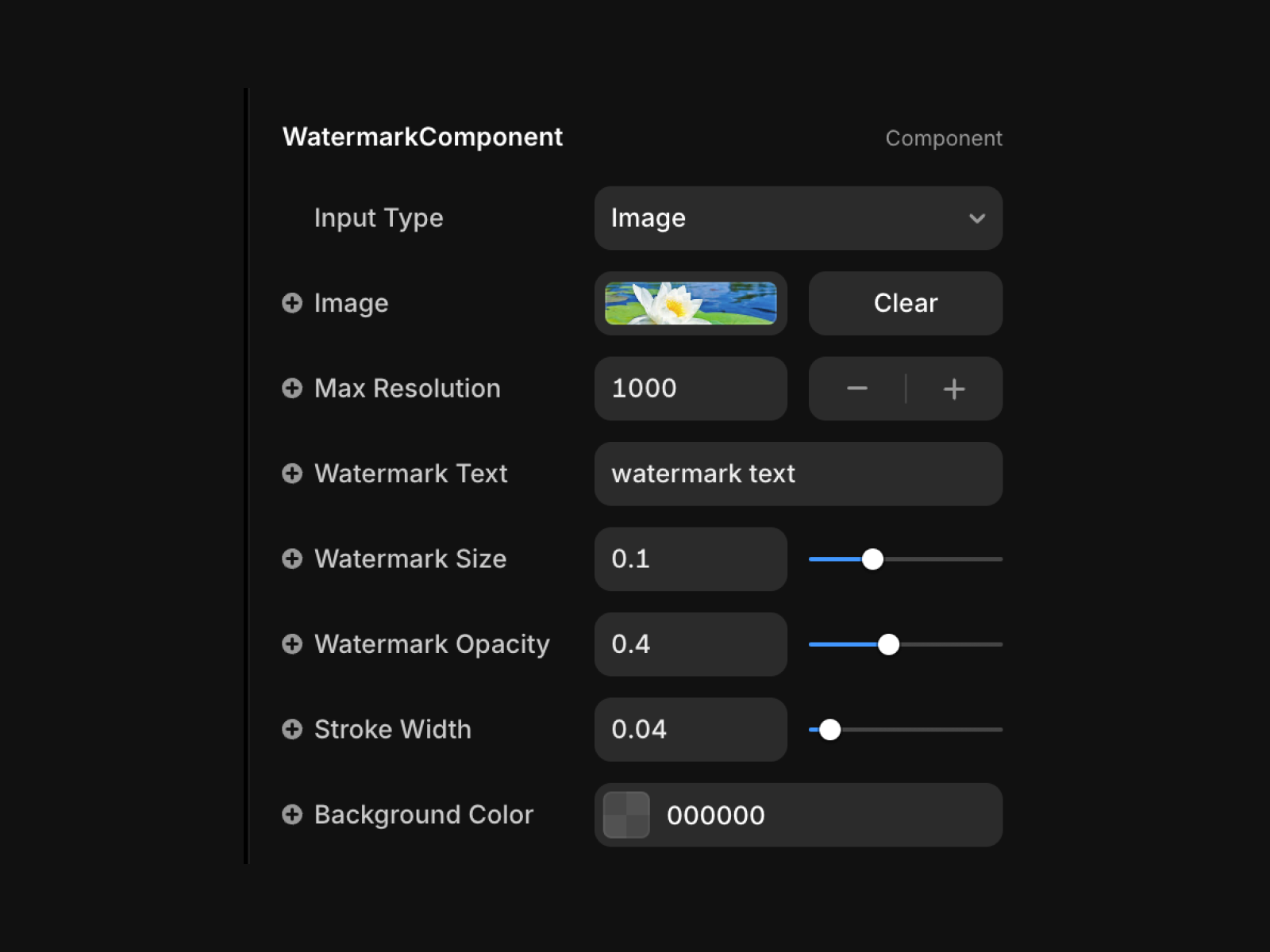Viewport: 1270px width, 952px height.
Task: Click the Stroke Width 0.04 value field
Action: tap(691, 730)
